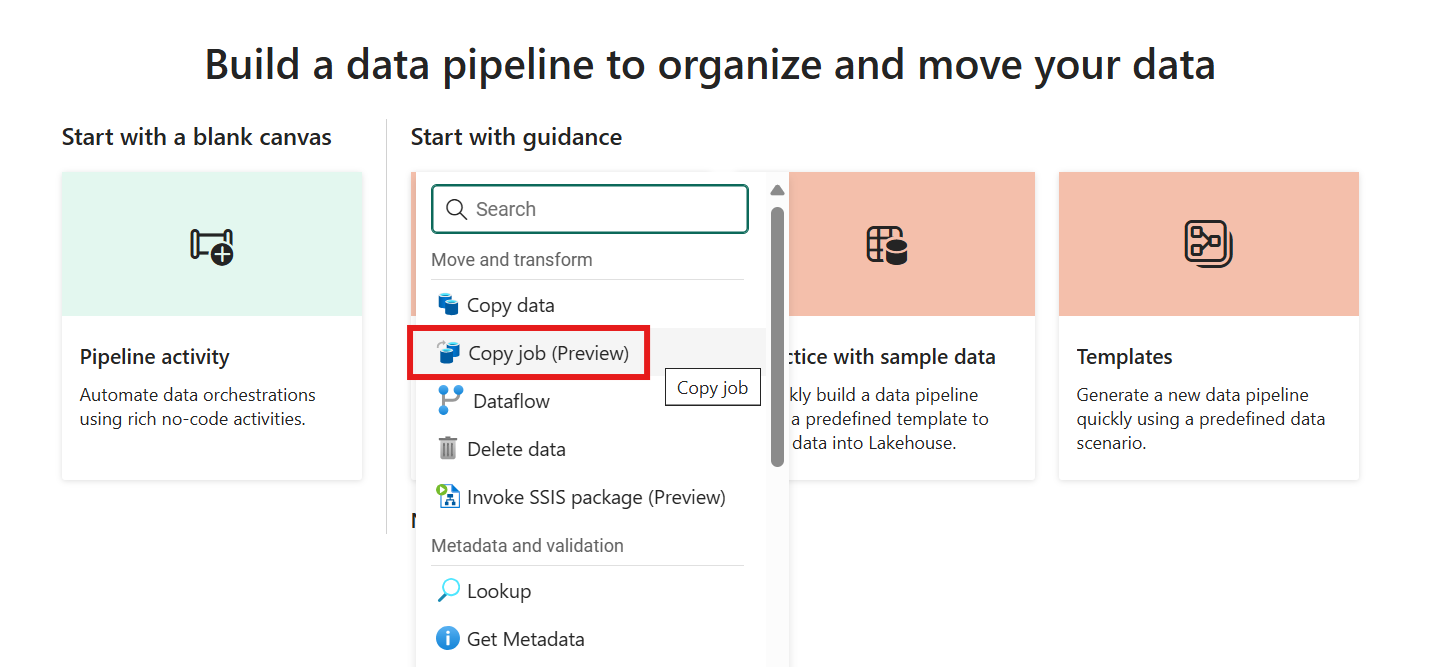
Task: Click the Invoke SSIS package icon
Action: (x=448, y=496)
